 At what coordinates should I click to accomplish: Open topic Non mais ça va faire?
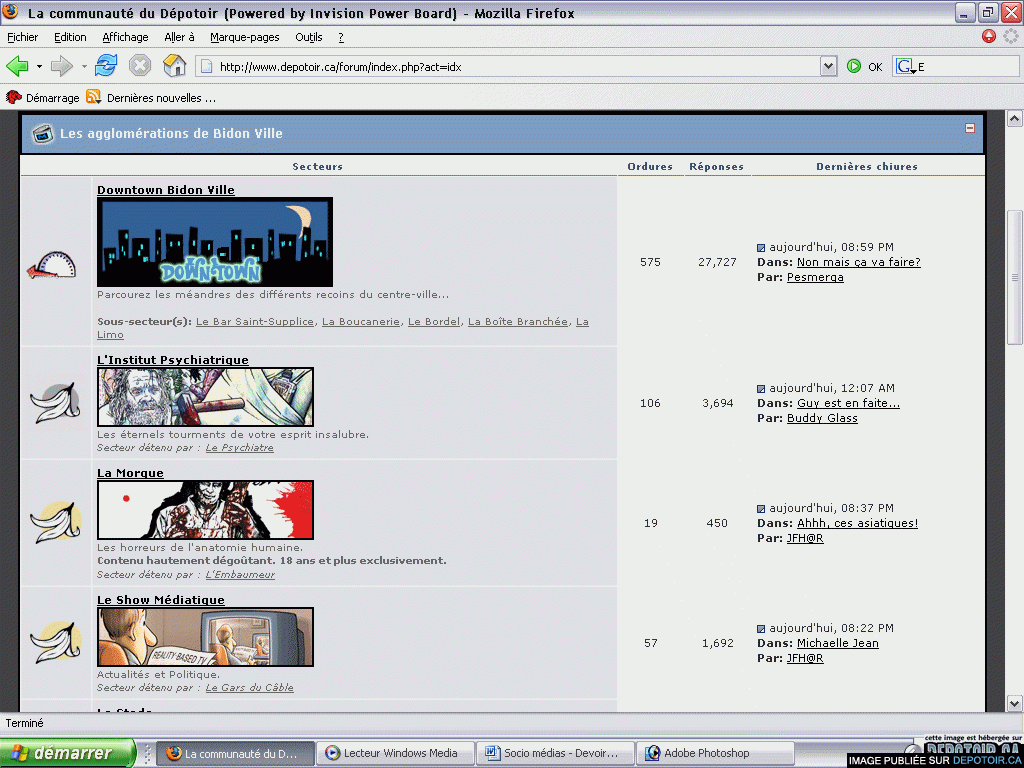pos(859,262)
